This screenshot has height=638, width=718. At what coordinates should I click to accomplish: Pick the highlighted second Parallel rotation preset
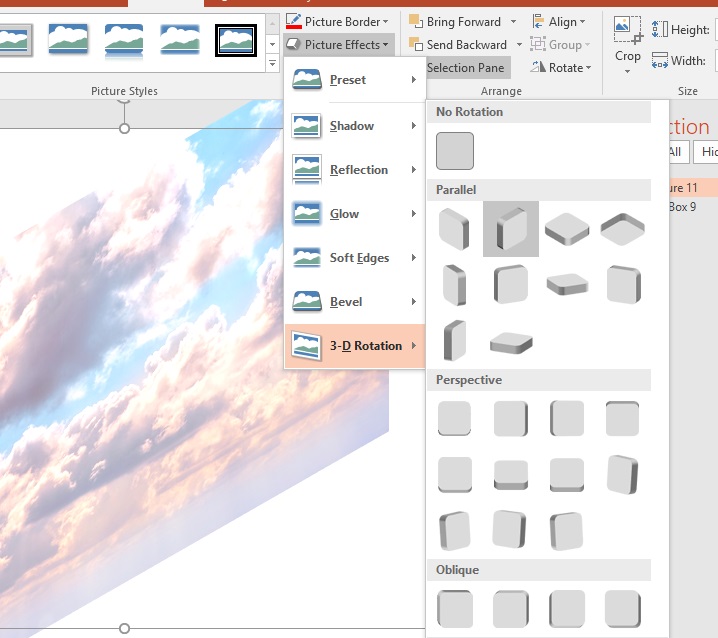pos(511,229)
